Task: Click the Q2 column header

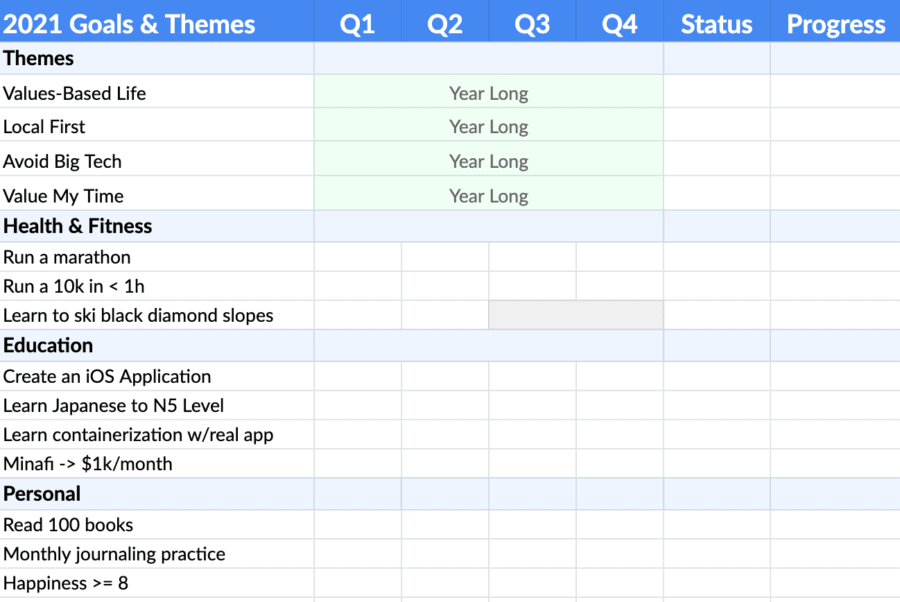Action: (445, 21)
